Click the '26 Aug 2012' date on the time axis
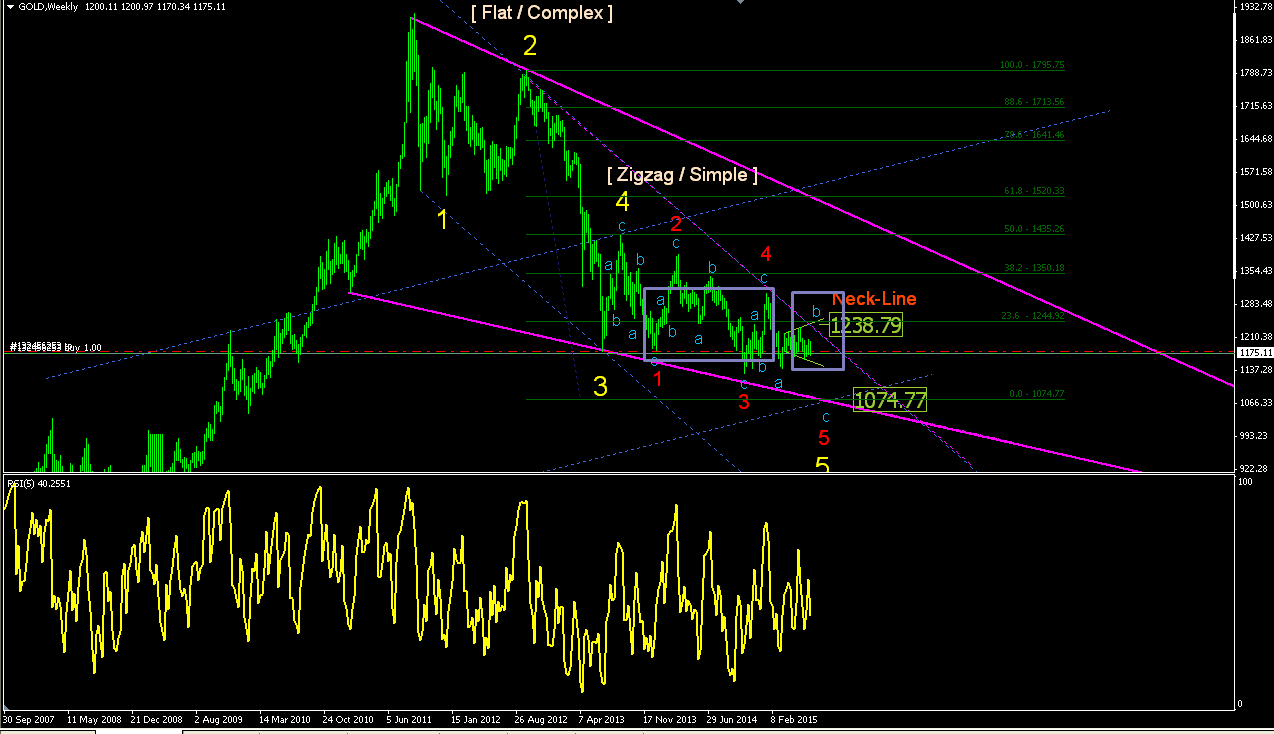The image size is (1274, 734). pos(540,719)
